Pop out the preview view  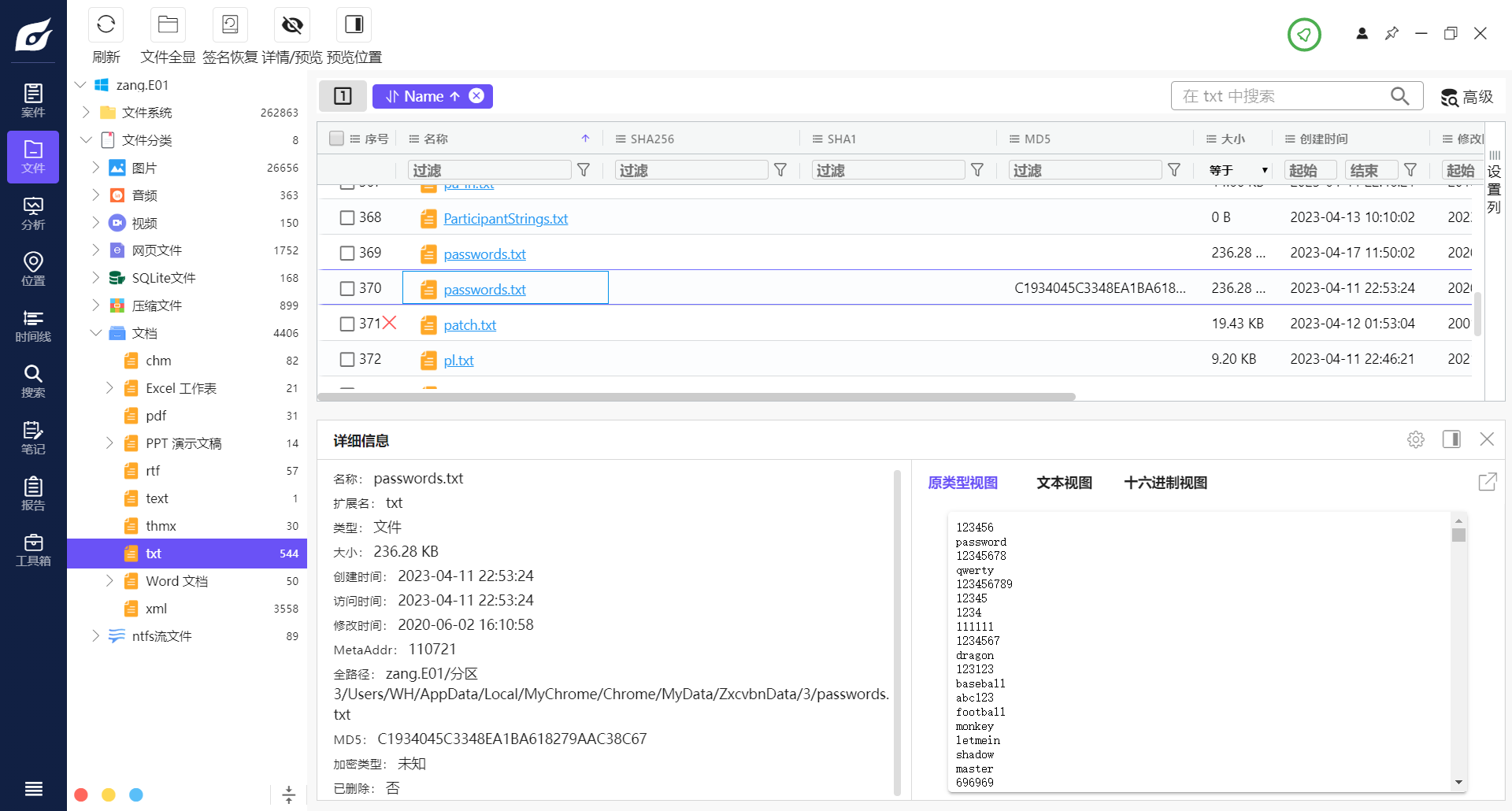pyautogui.click(x=1487, y=482)
